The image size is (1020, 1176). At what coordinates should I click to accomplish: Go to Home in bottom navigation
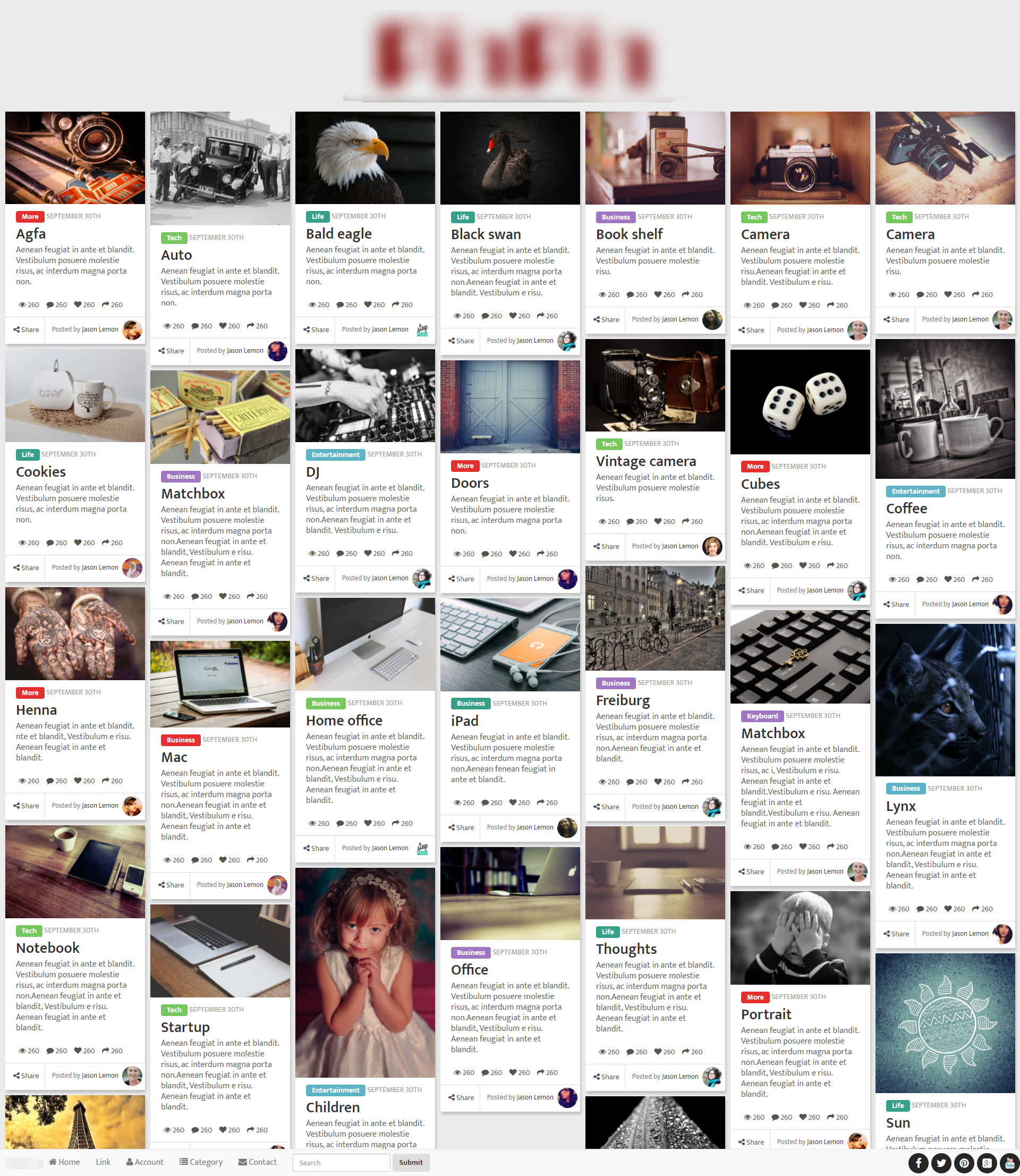click(64, 1162)
